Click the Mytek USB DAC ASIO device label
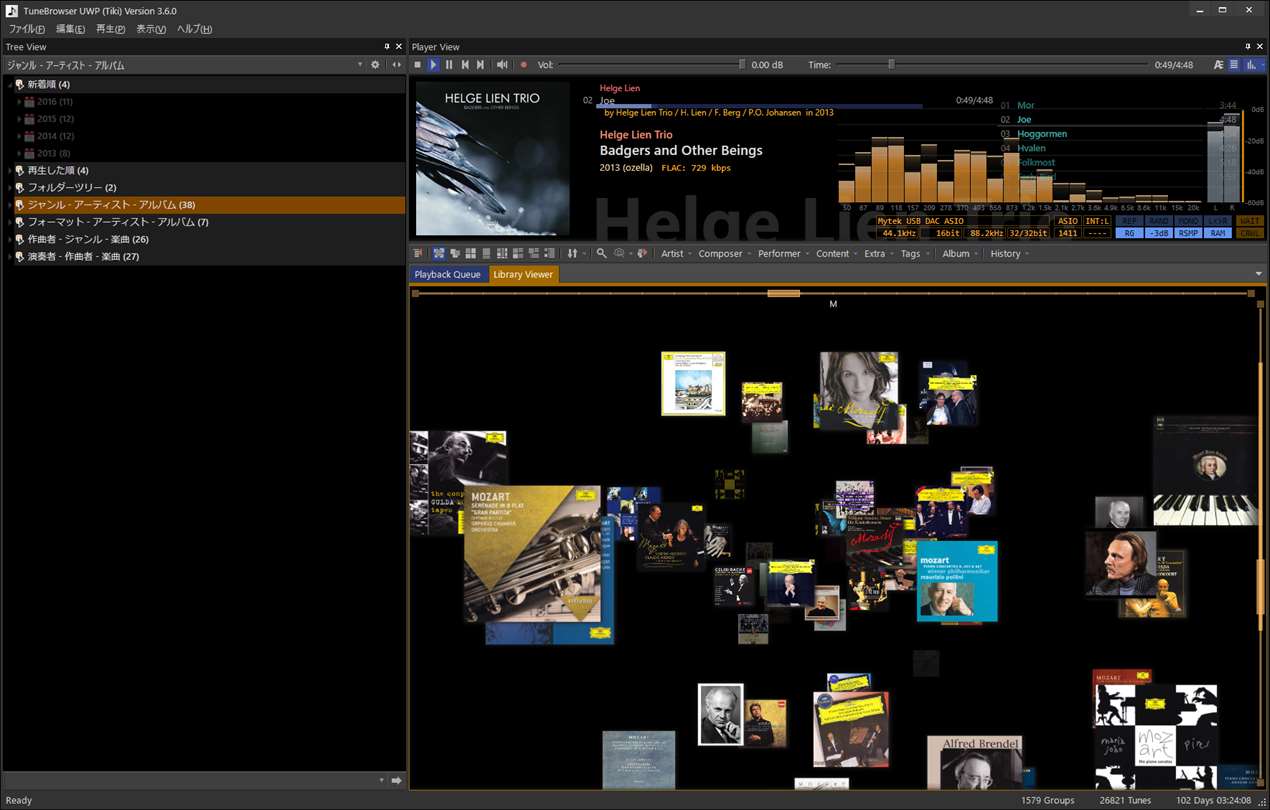The image size is (1270, 810). 921,221
